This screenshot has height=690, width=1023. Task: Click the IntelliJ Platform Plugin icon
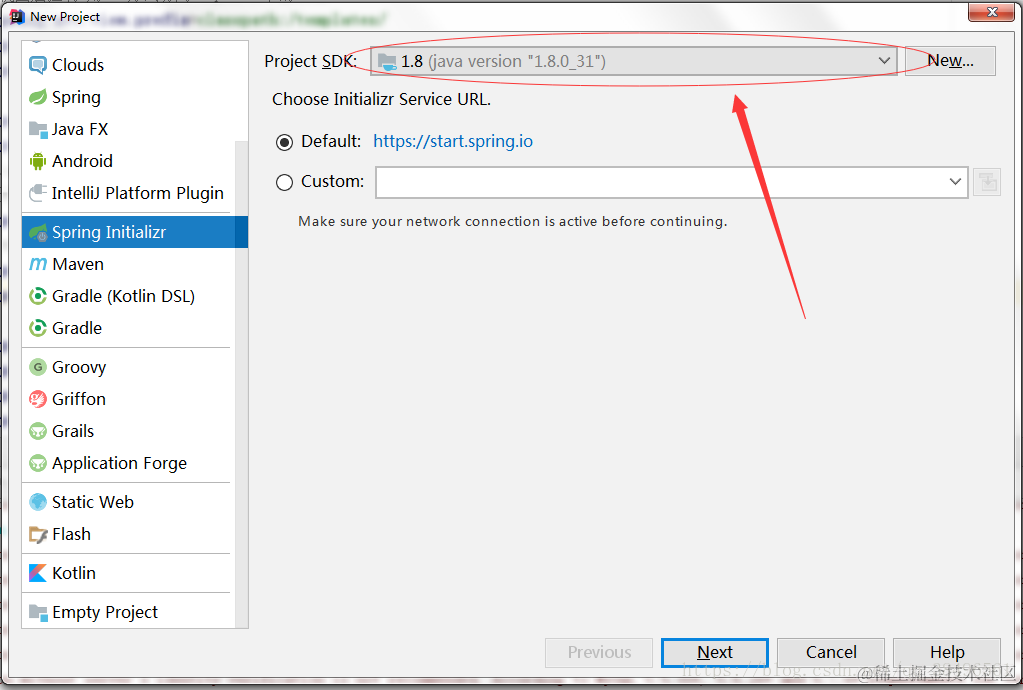(38, 193)
